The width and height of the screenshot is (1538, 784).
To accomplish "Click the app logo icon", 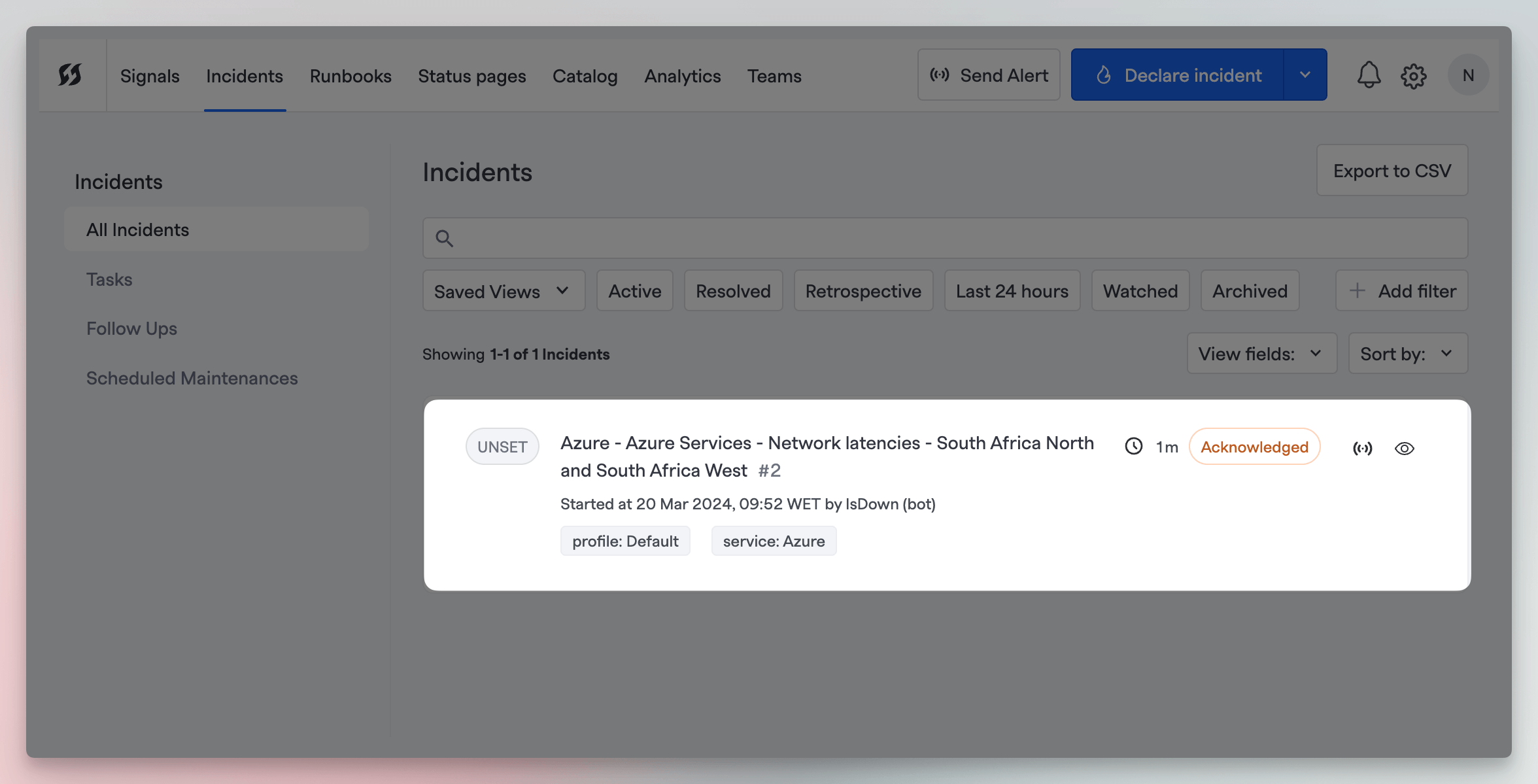I will [70, 75].
